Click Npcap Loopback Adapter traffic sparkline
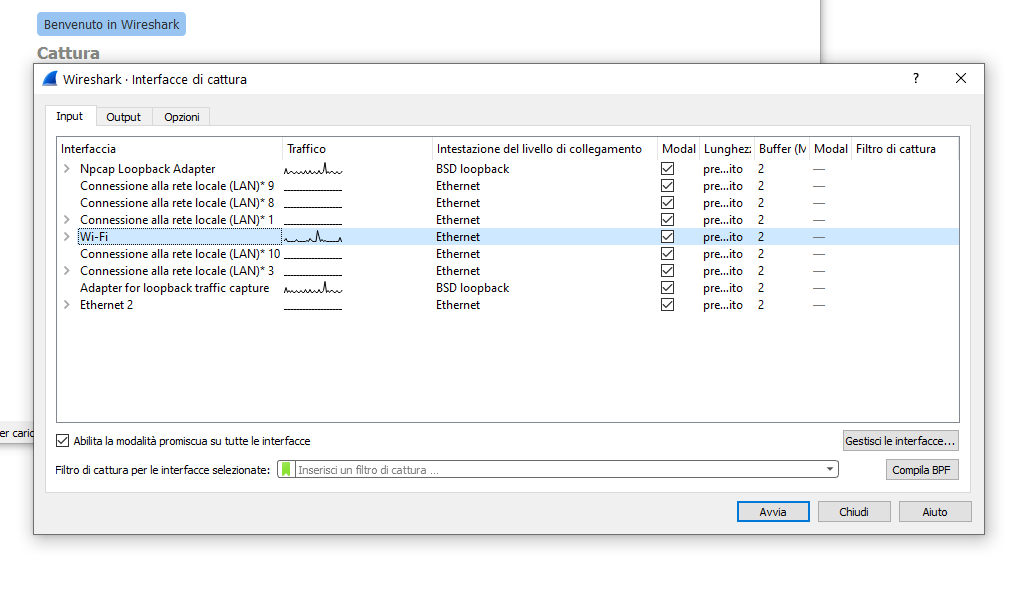 (313, 169)
